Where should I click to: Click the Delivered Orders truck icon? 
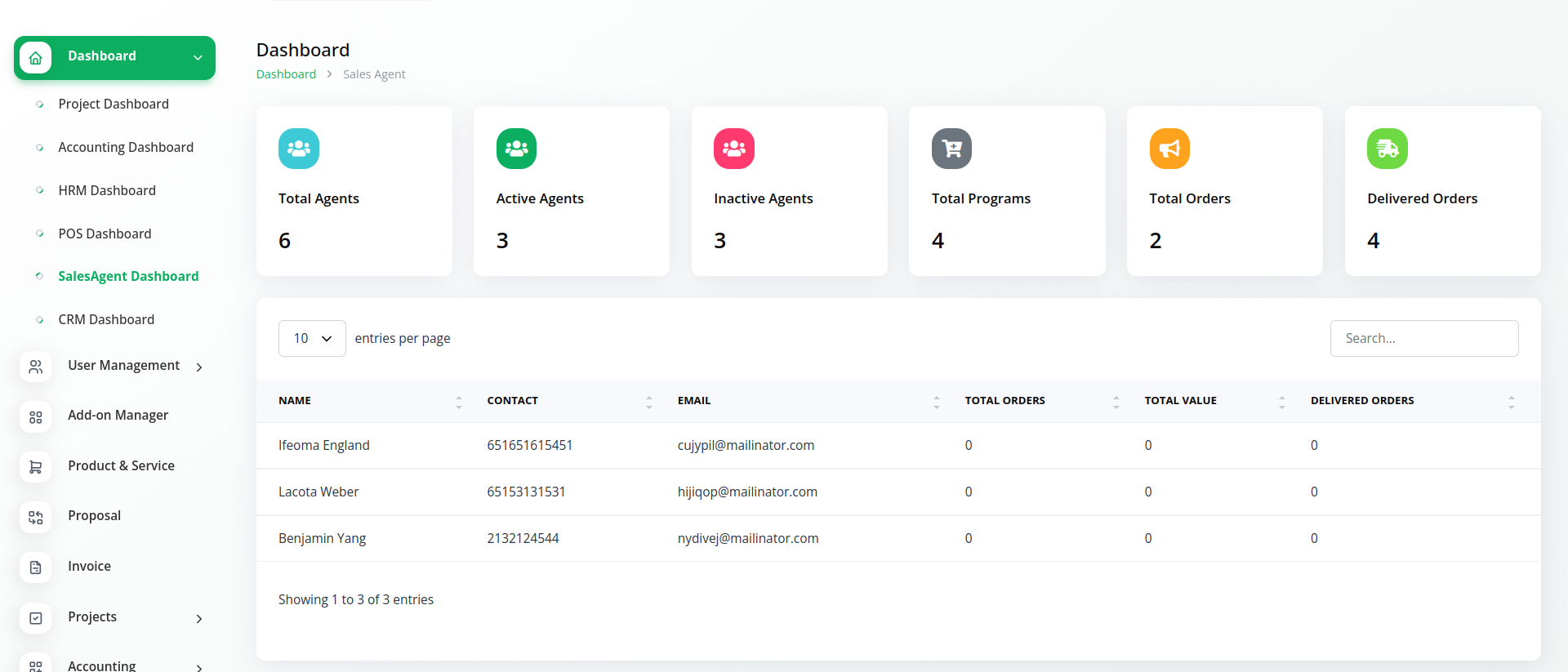click(x=1387, y=149)
